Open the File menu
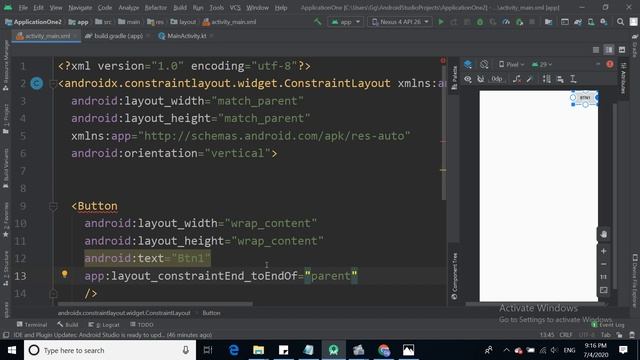 click(x=23, y=8)
